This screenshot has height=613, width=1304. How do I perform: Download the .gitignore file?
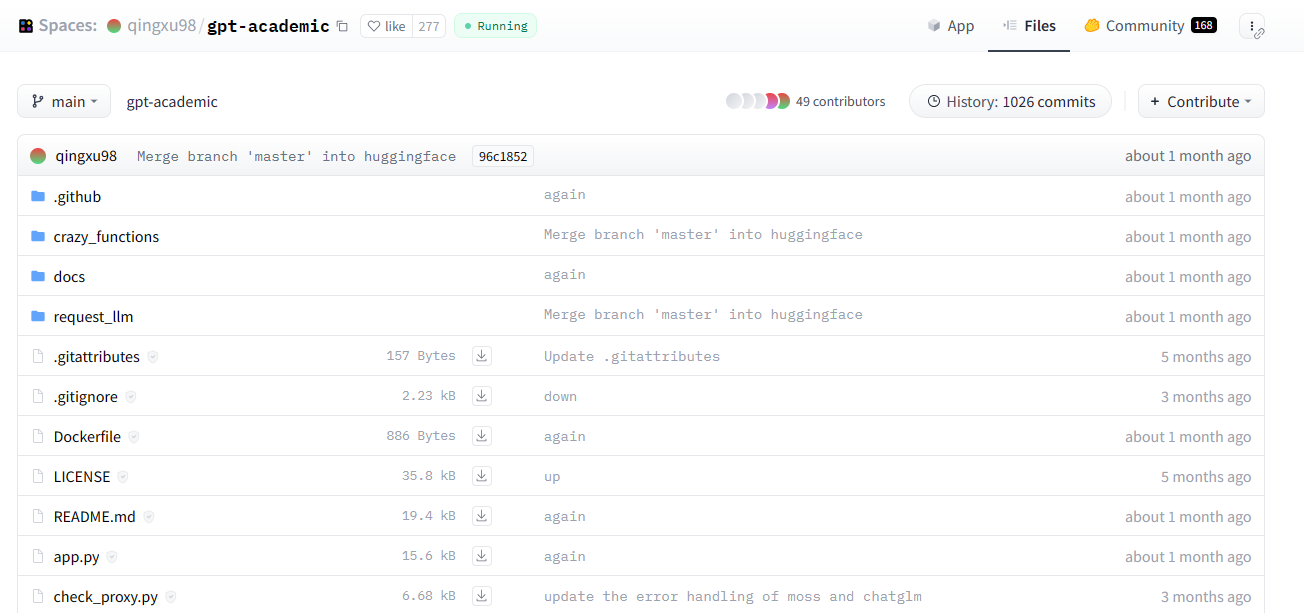click(481, 395)
